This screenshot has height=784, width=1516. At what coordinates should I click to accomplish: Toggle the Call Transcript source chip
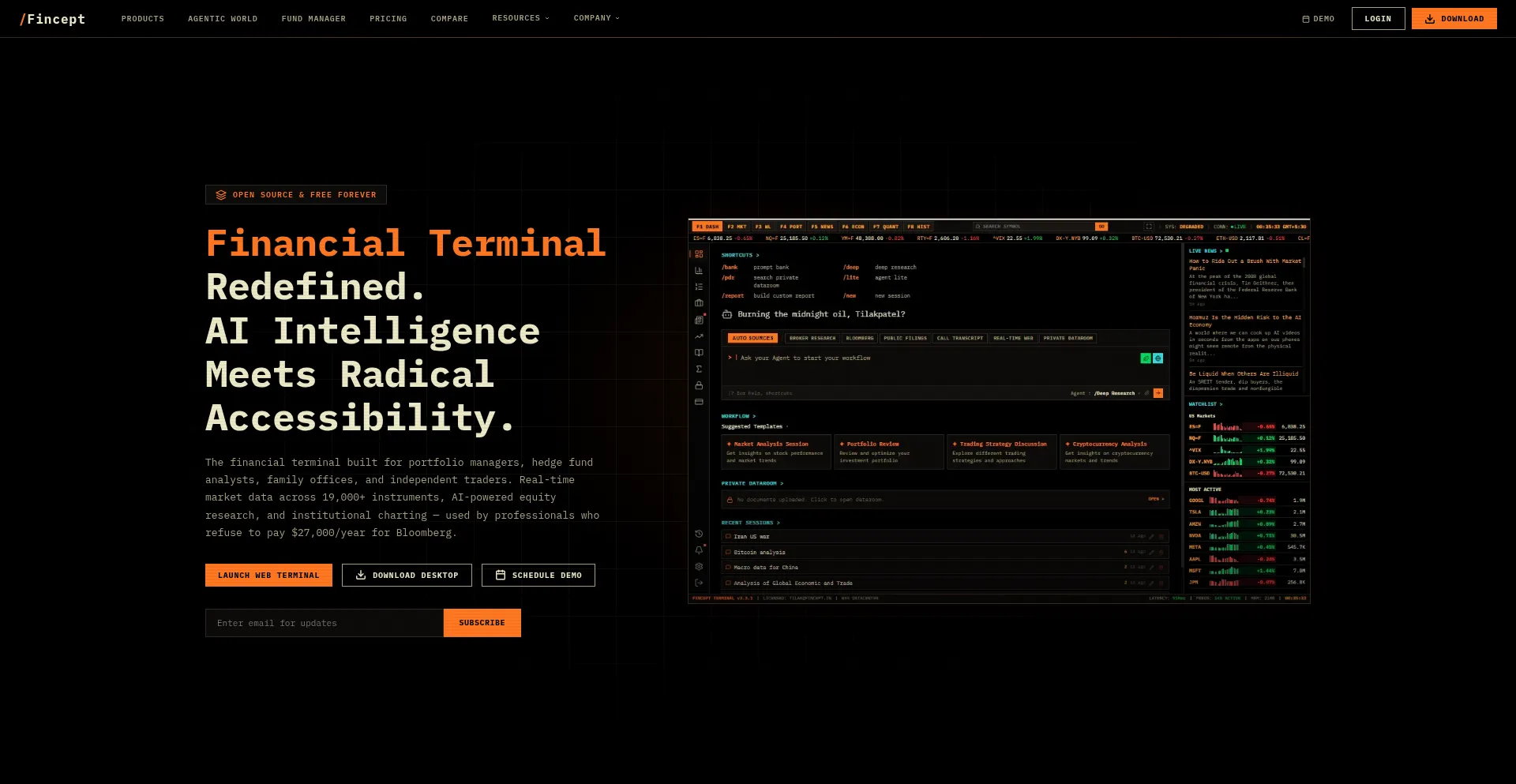click(x=960, y=338)
